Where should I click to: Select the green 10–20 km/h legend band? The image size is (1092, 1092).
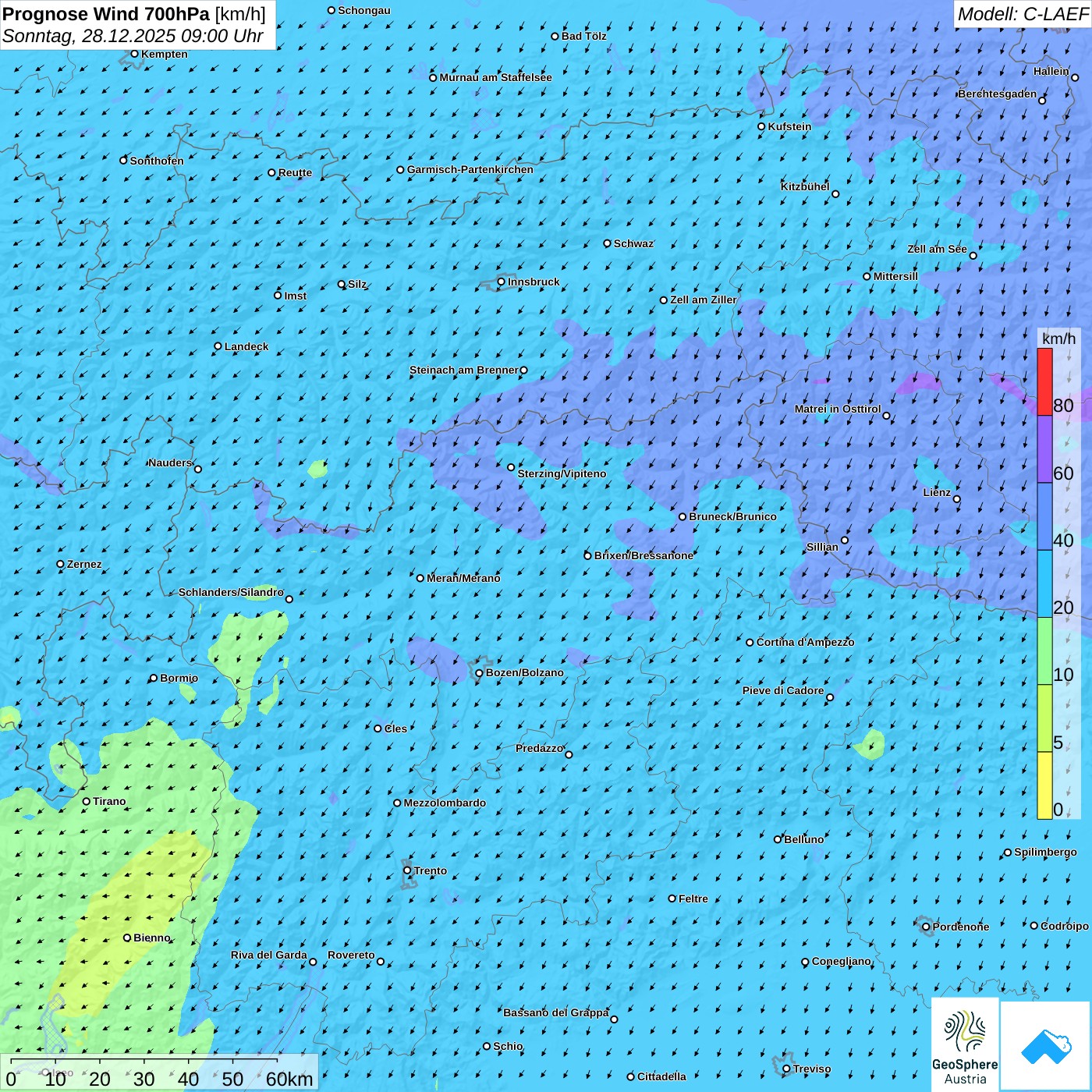[1044, 651]
